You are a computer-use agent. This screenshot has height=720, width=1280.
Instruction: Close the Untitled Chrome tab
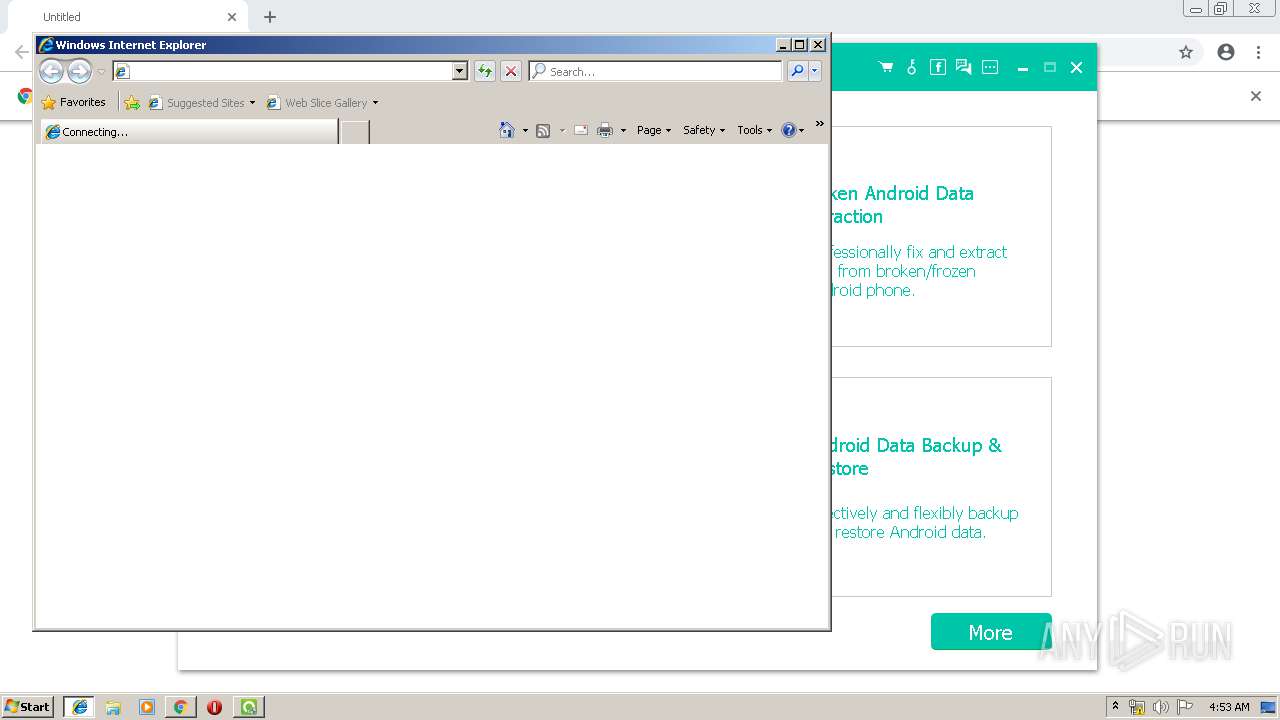(x=232, y=17)
